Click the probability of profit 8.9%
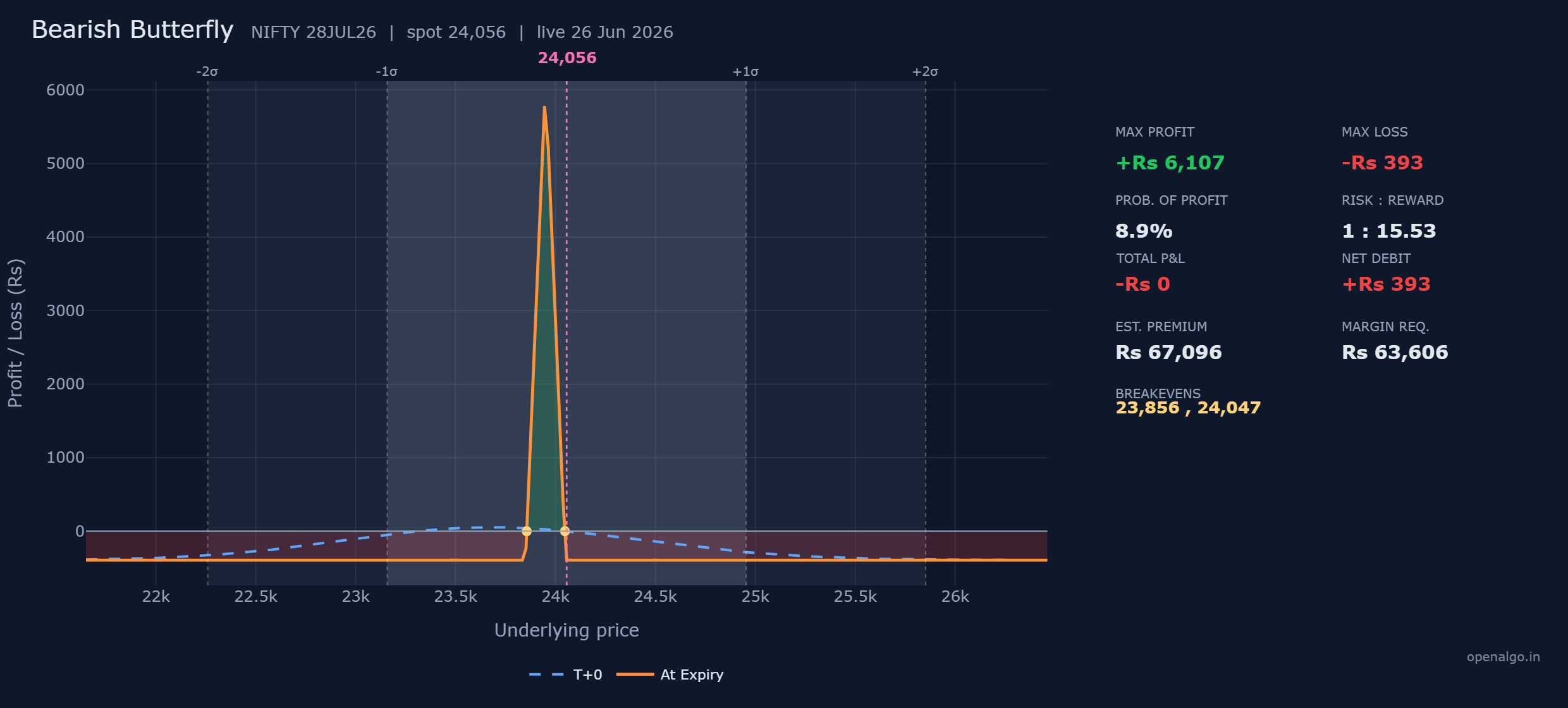The height and width of the screenshot is (708, 1568). point(1144,231)
